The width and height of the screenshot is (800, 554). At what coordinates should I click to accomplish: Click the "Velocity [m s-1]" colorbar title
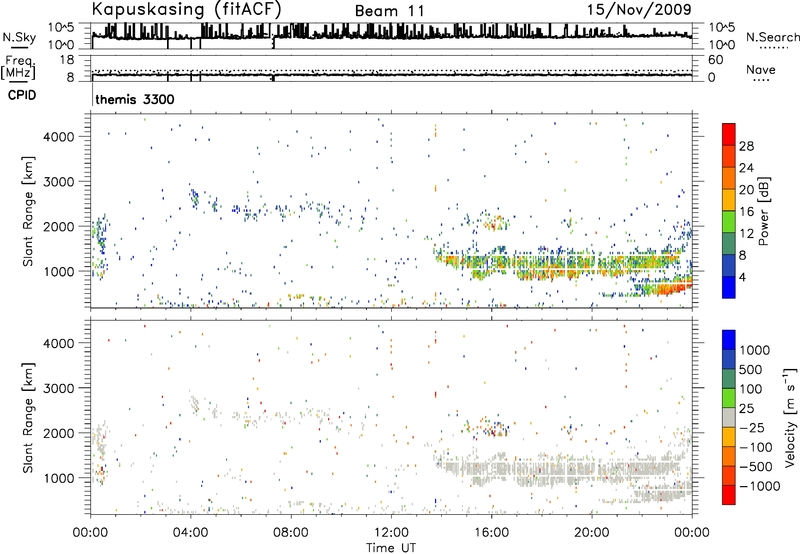pos(790,417)
